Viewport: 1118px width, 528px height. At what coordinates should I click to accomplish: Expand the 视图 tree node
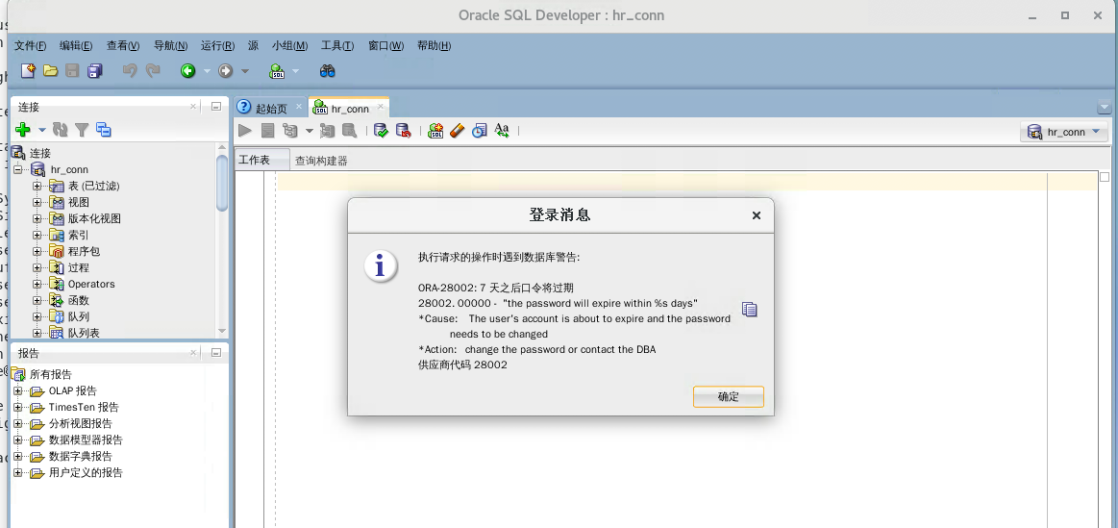pyautogui.click(x=37, y=202)
